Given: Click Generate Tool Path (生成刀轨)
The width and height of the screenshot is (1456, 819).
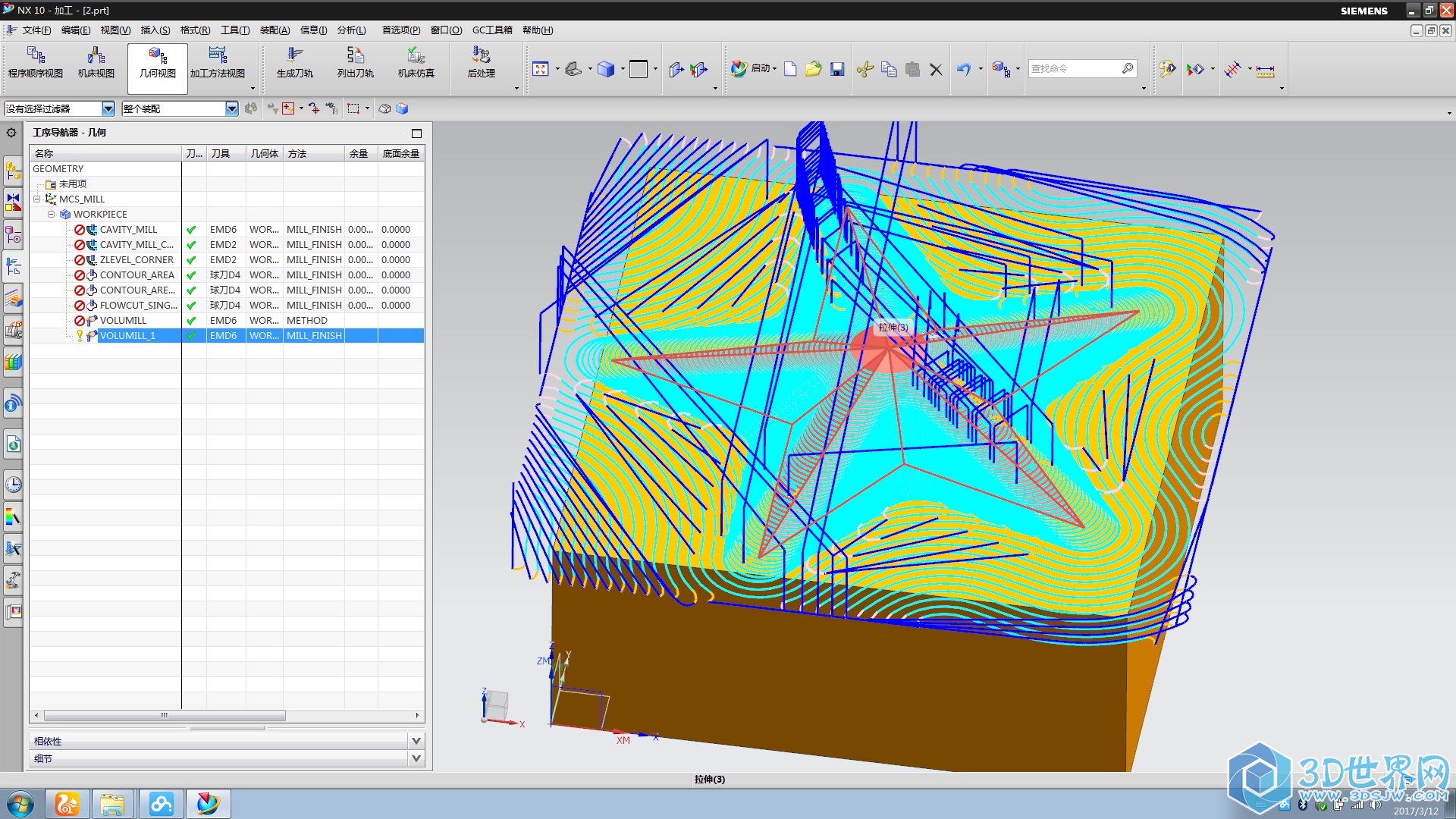Looking at the screenshot, I should (x=295, y=62).
